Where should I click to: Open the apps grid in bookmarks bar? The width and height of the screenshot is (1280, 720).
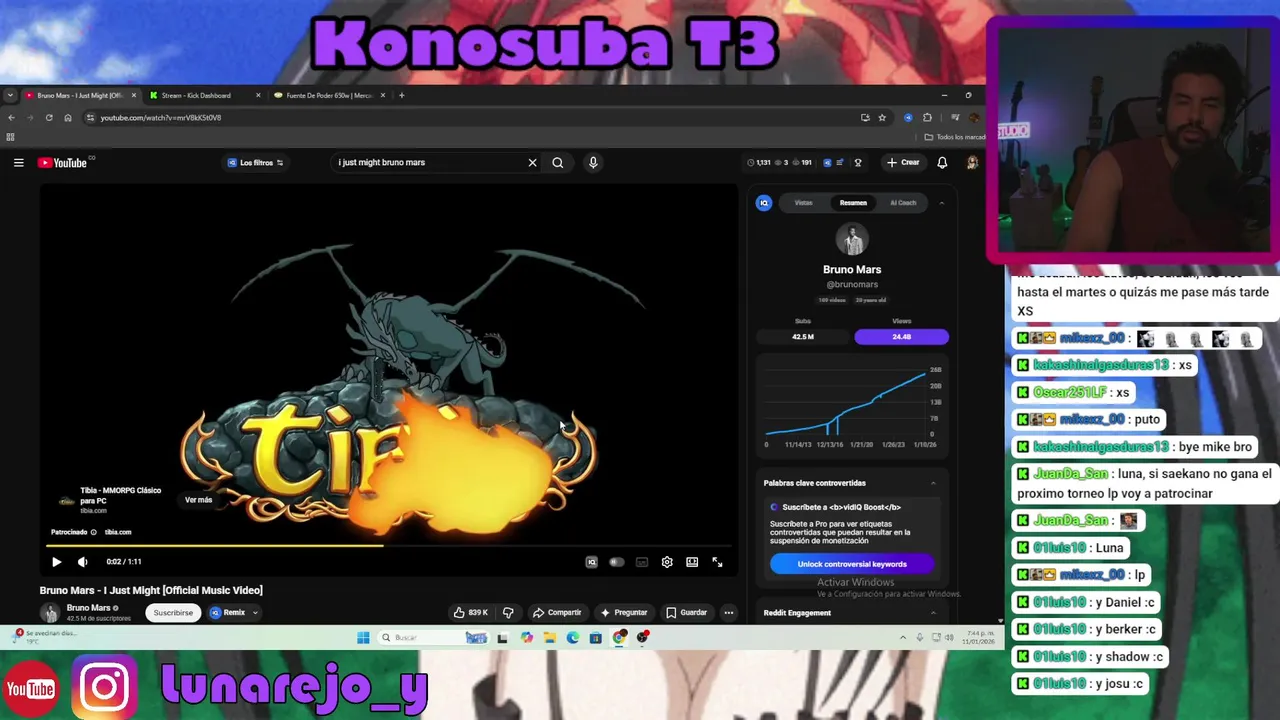point(10,137)
